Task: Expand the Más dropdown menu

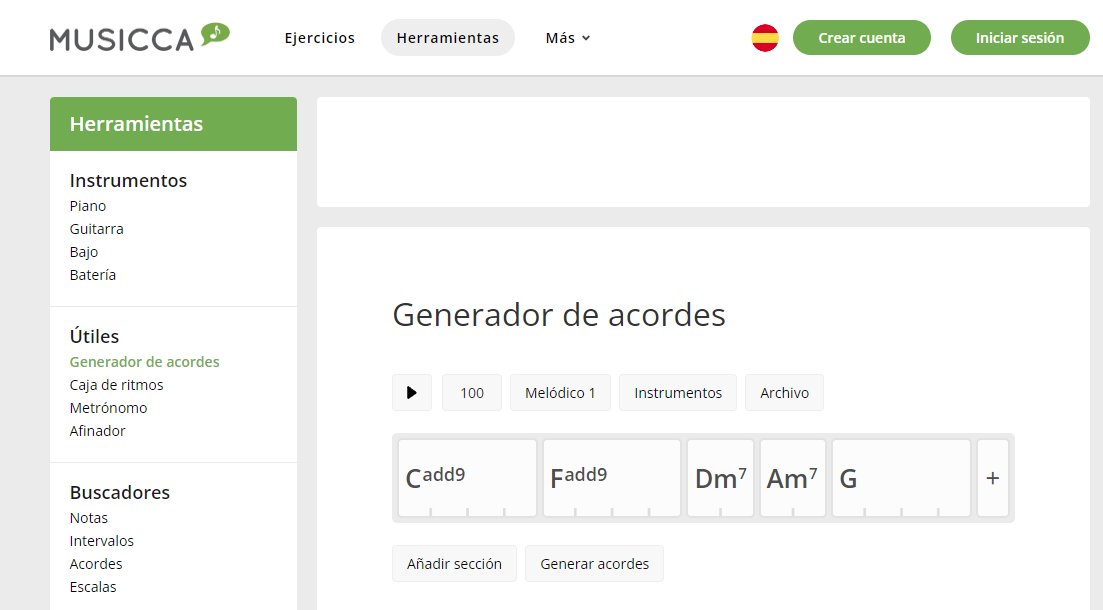Action: coord(567,37)
